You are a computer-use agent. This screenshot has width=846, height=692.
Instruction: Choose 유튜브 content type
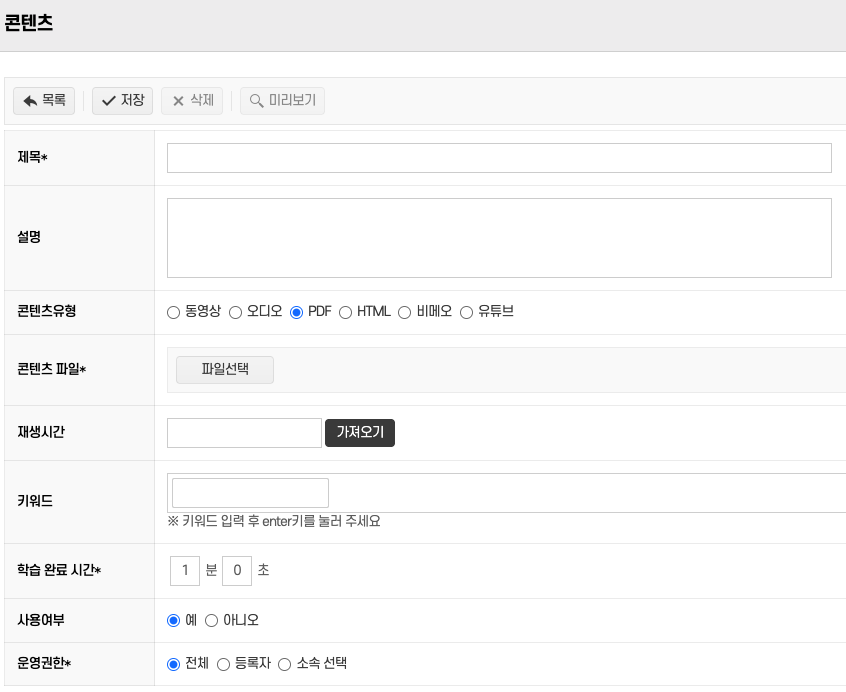point(467,312)
